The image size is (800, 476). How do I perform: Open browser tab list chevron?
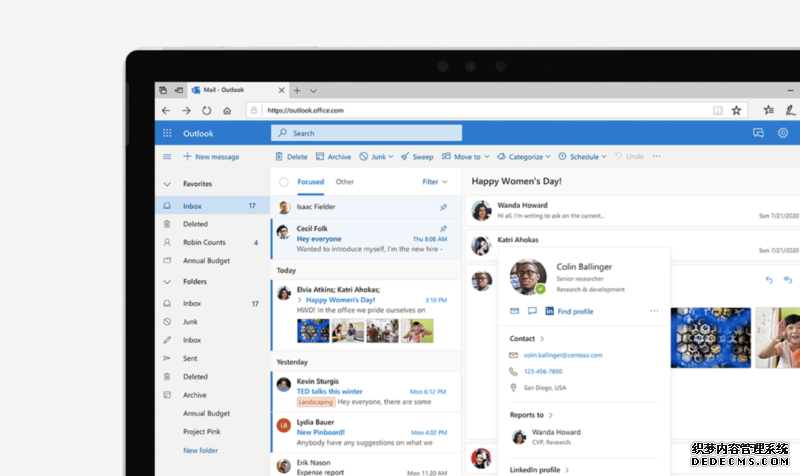[x=313, y=90]
